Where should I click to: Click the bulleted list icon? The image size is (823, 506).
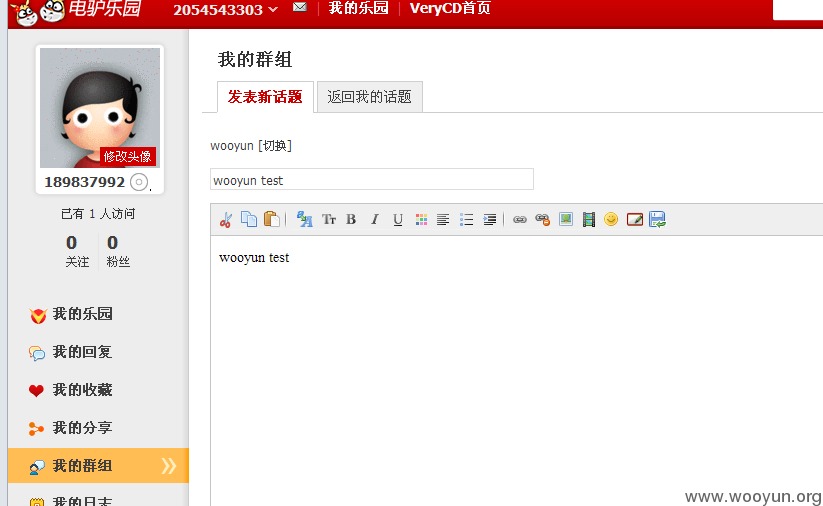point(466,219)
